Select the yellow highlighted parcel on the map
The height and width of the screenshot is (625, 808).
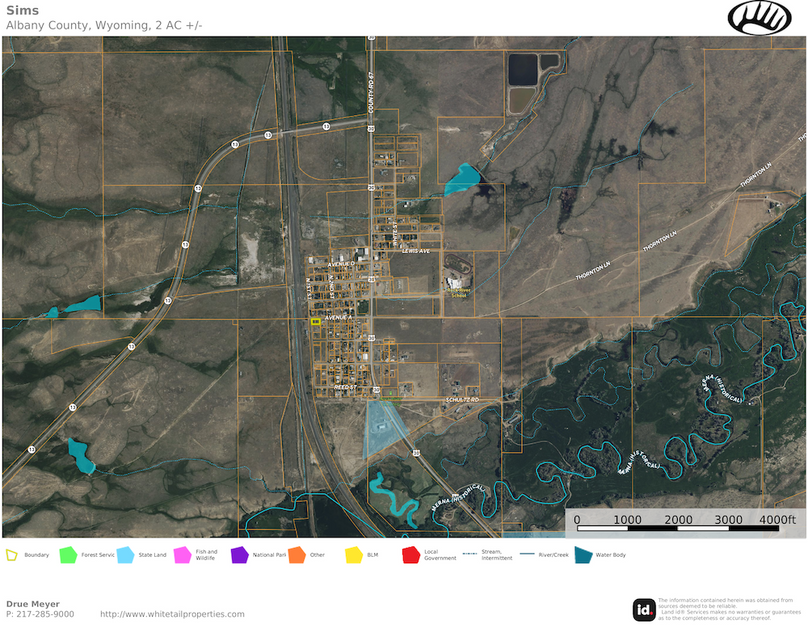click(x=315, y=322)
